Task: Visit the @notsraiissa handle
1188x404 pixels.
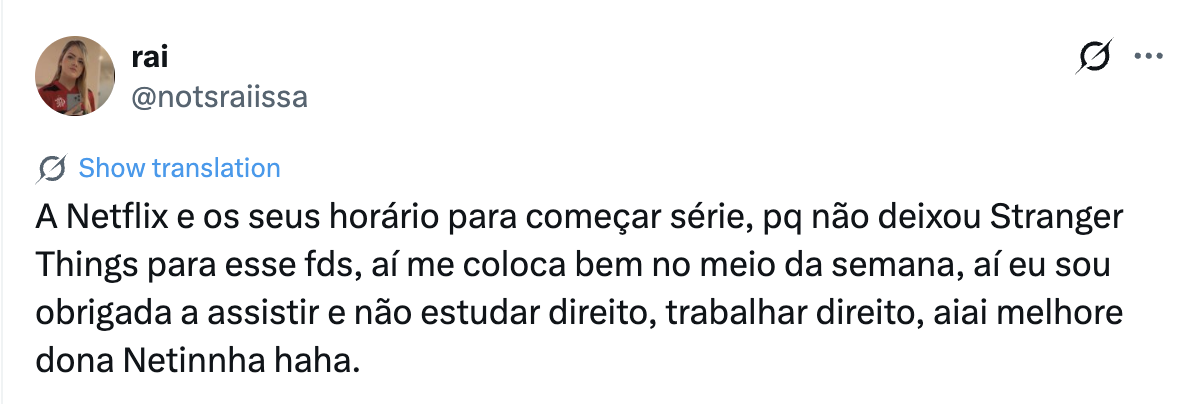Action: [220, 97]
